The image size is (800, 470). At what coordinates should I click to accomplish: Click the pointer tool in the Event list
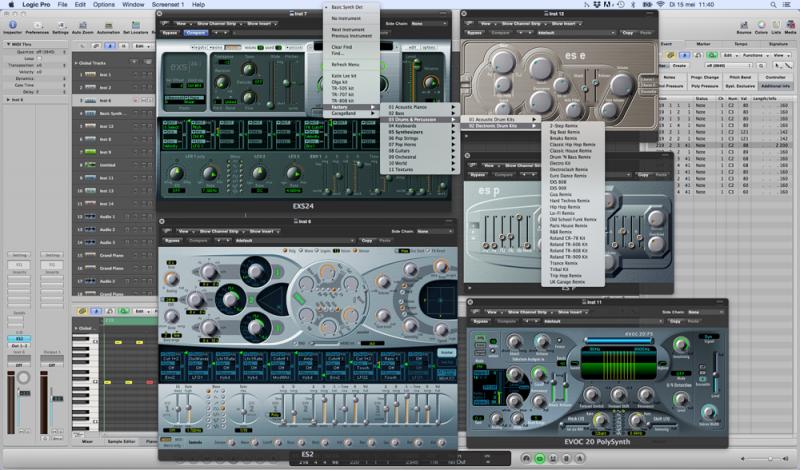tap(777, 66)
